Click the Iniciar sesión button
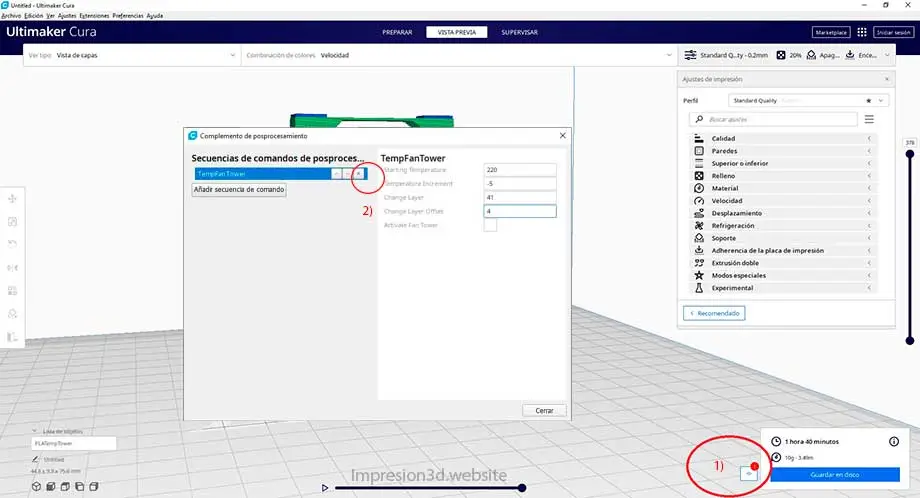Screen dimensions: 920x498 click(893, 32)
